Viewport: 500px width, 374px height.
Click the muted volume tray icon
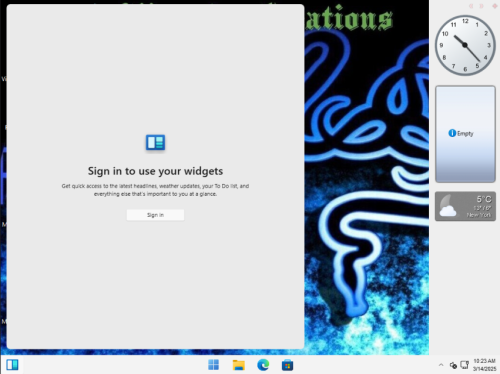tap(453, 365)
